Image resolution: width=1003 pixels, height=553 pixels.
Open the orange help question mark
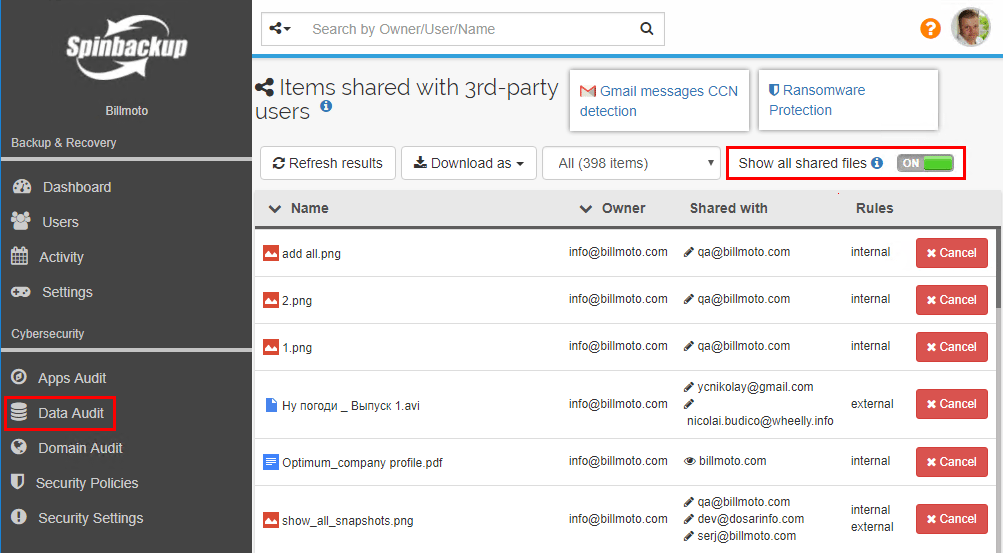point(930,28)
